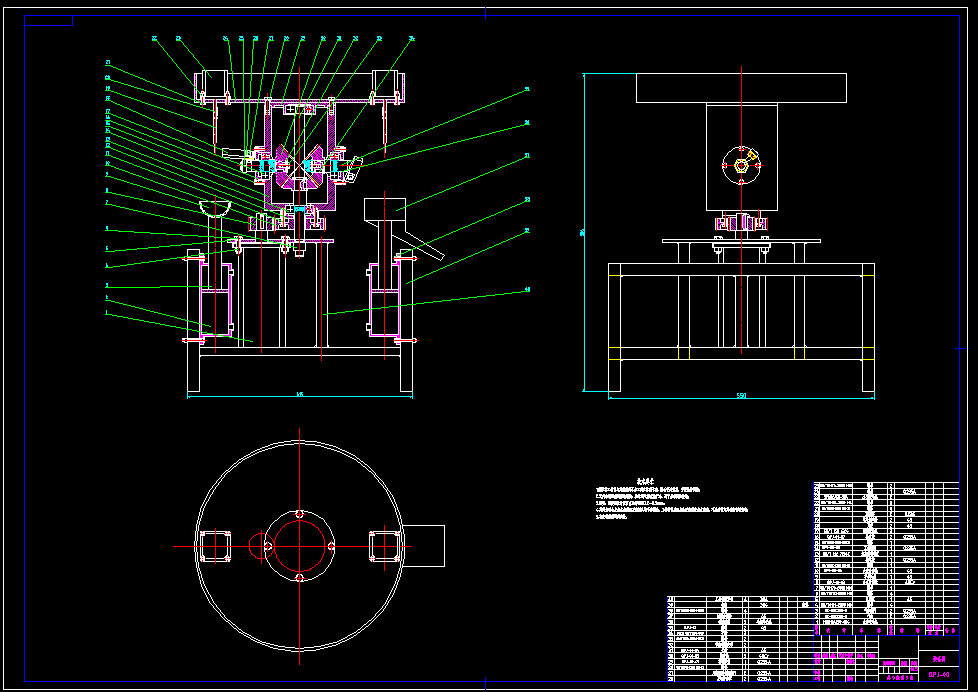Select the width dimension text under section view
Image resolution: width=978 pixels, height=692 pixels.
(300, 394)
